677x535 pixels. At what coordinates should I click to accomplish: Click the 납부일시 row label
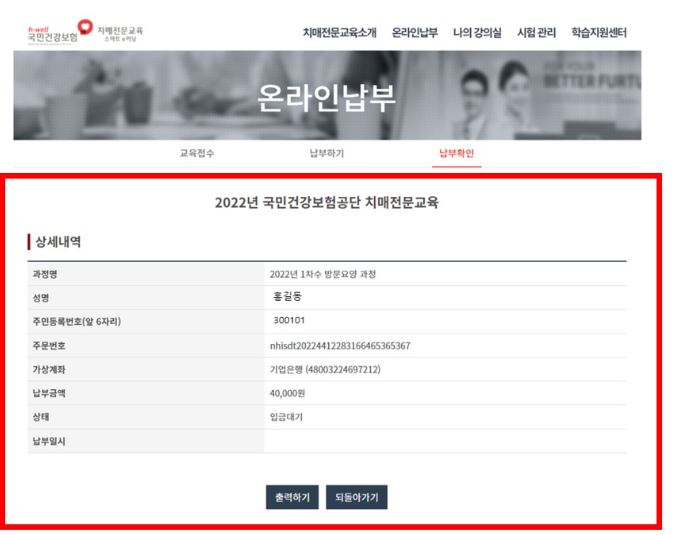tap(49, 441)
